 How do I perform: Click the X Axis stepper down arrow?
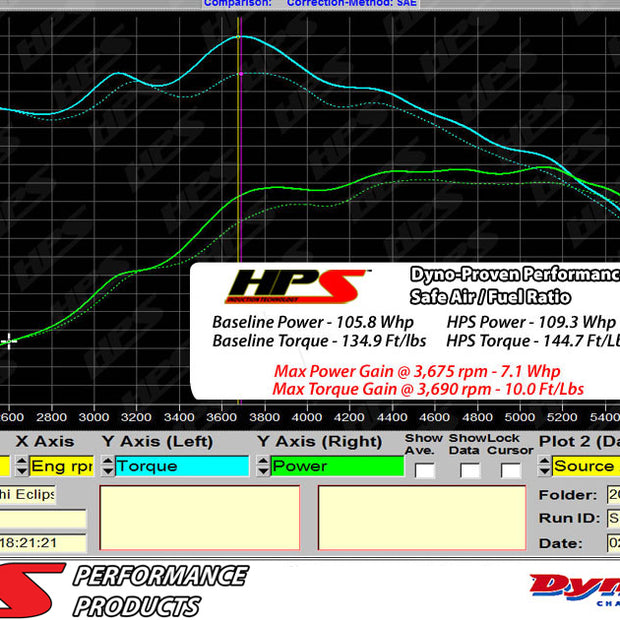[x=22, y=471]
